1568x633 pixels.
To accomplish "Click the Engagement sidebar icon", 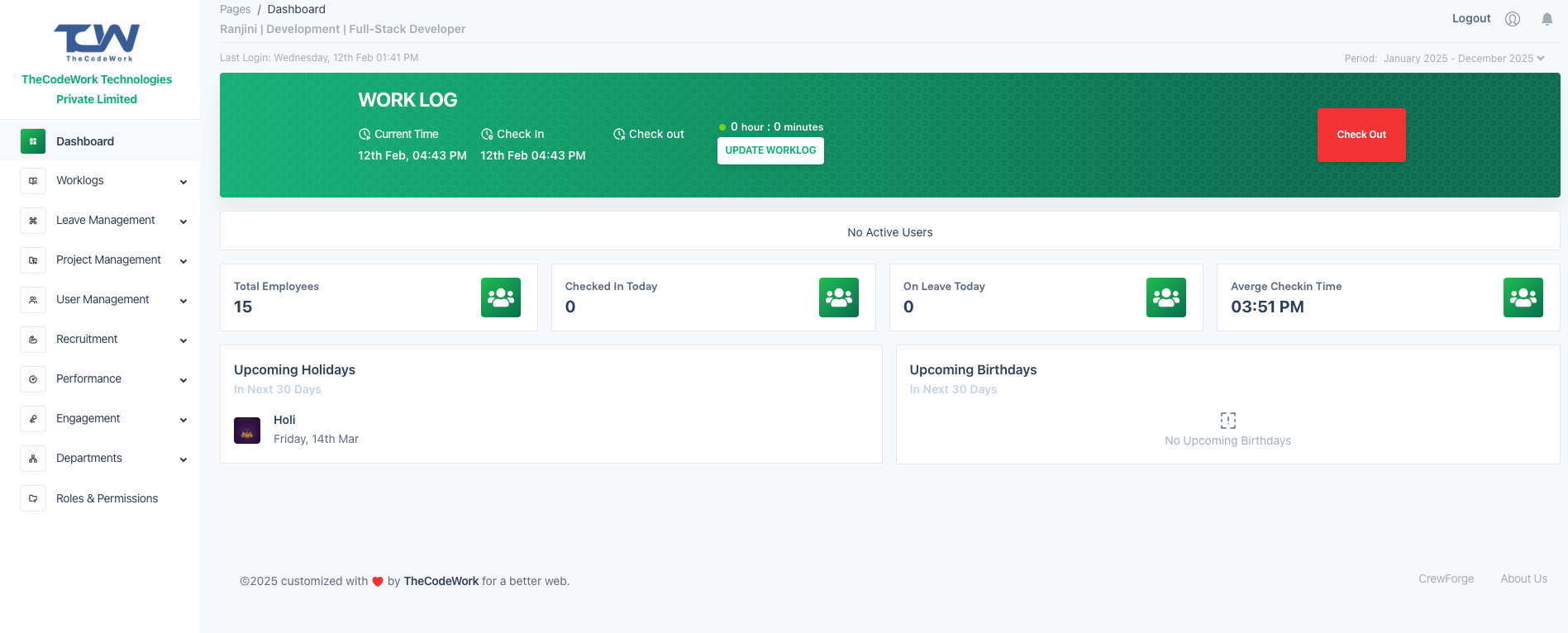I will coord(33,419).
